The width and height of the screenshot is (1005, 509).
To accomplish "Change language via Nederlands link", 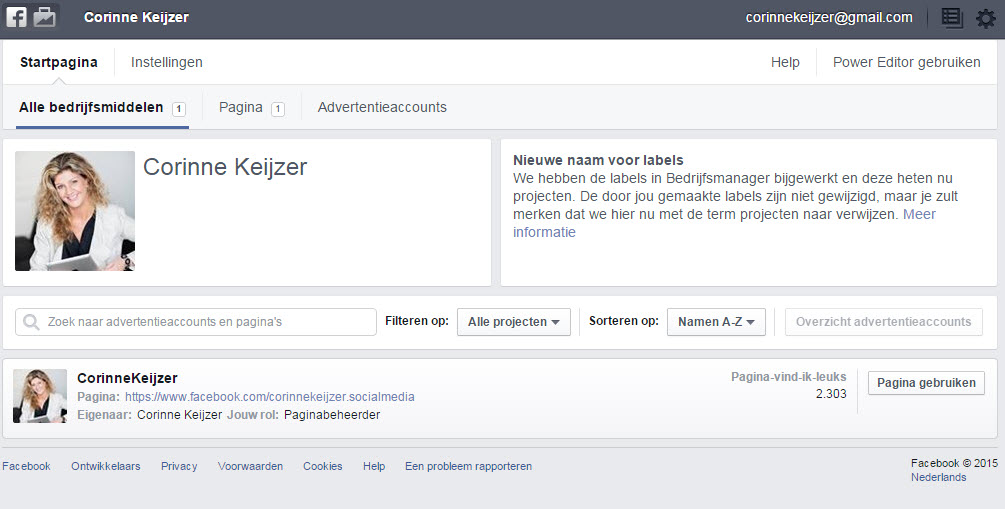I will click(x=938, y=477).
